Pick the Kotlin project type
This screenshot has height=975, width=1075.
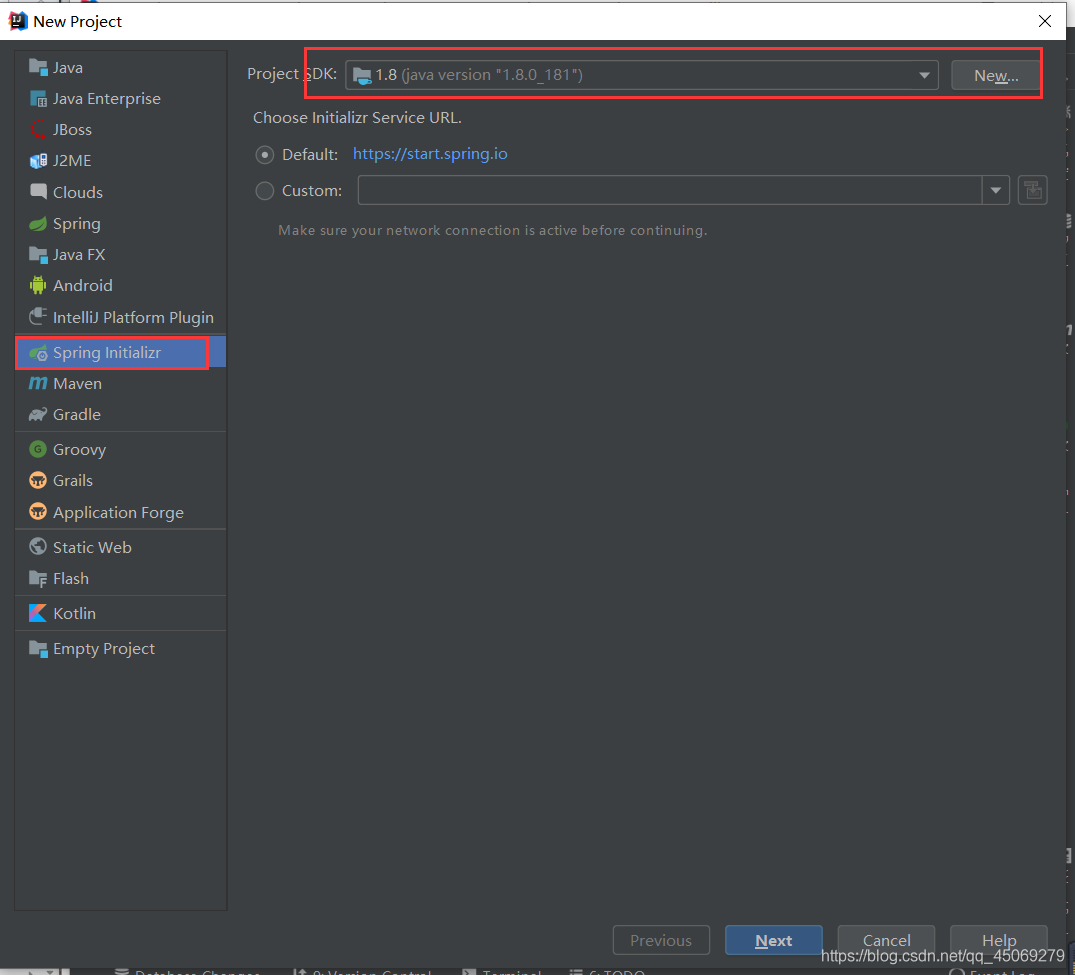coord(121,613)
